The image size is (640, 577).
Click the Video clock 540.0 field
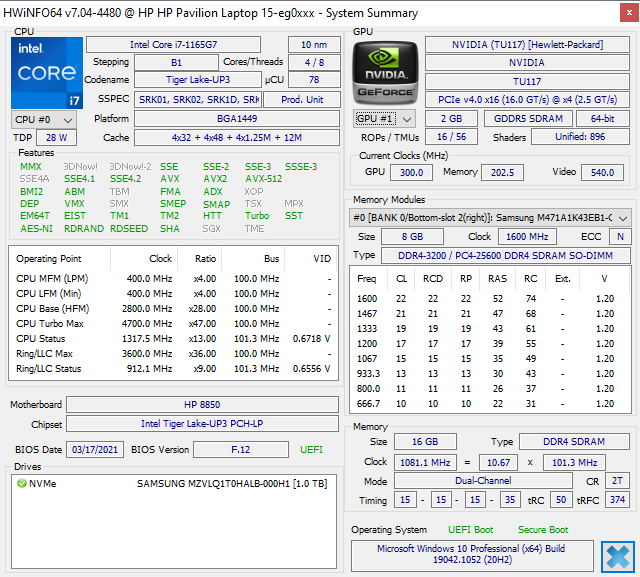602,173
